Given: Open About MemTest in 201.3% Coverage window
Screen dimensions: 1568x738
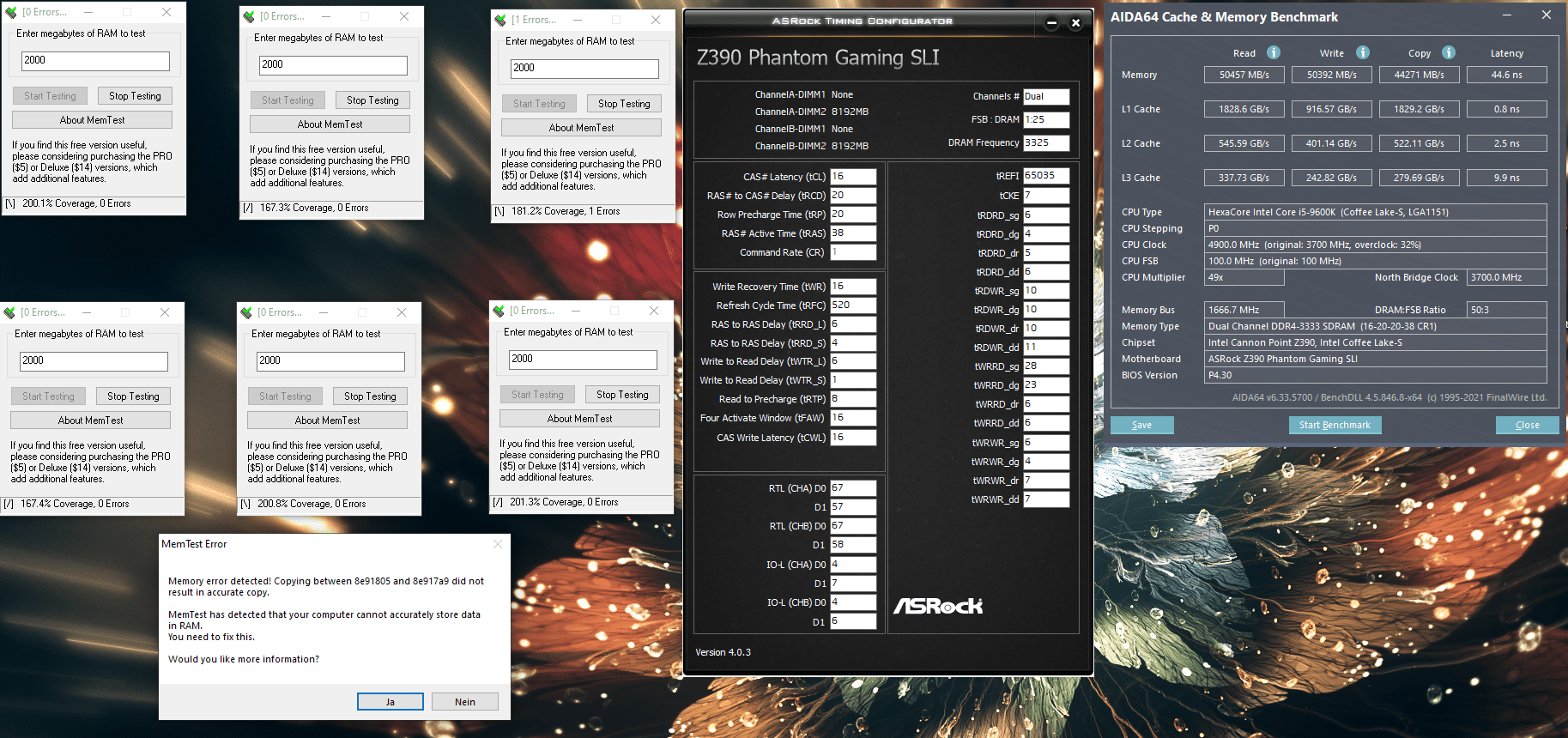Looking at the screenshot, I should click(x=579, y=419).
